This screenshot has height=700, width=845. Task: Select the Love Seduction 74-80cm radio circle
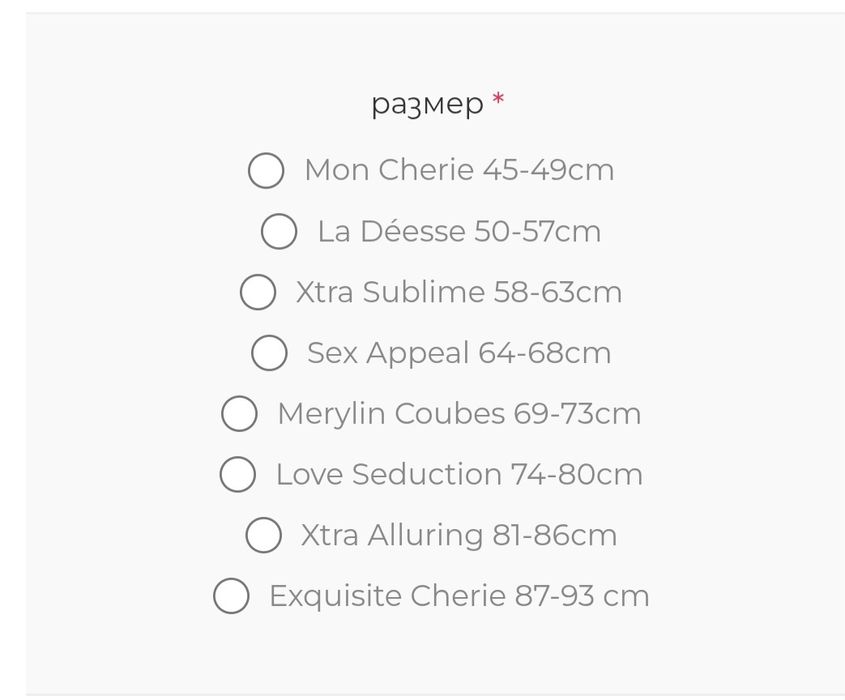[237, 475]
